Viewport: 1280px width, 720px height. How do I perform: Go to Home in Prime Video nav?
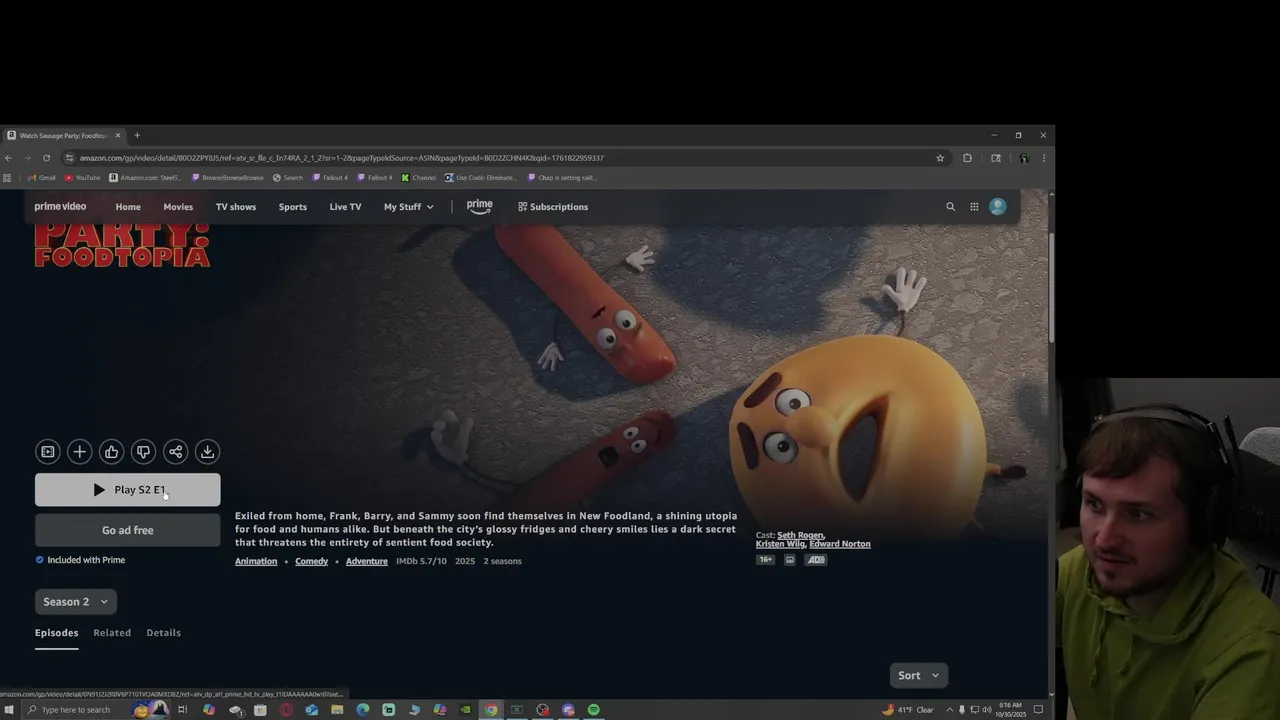pos(128,207)
